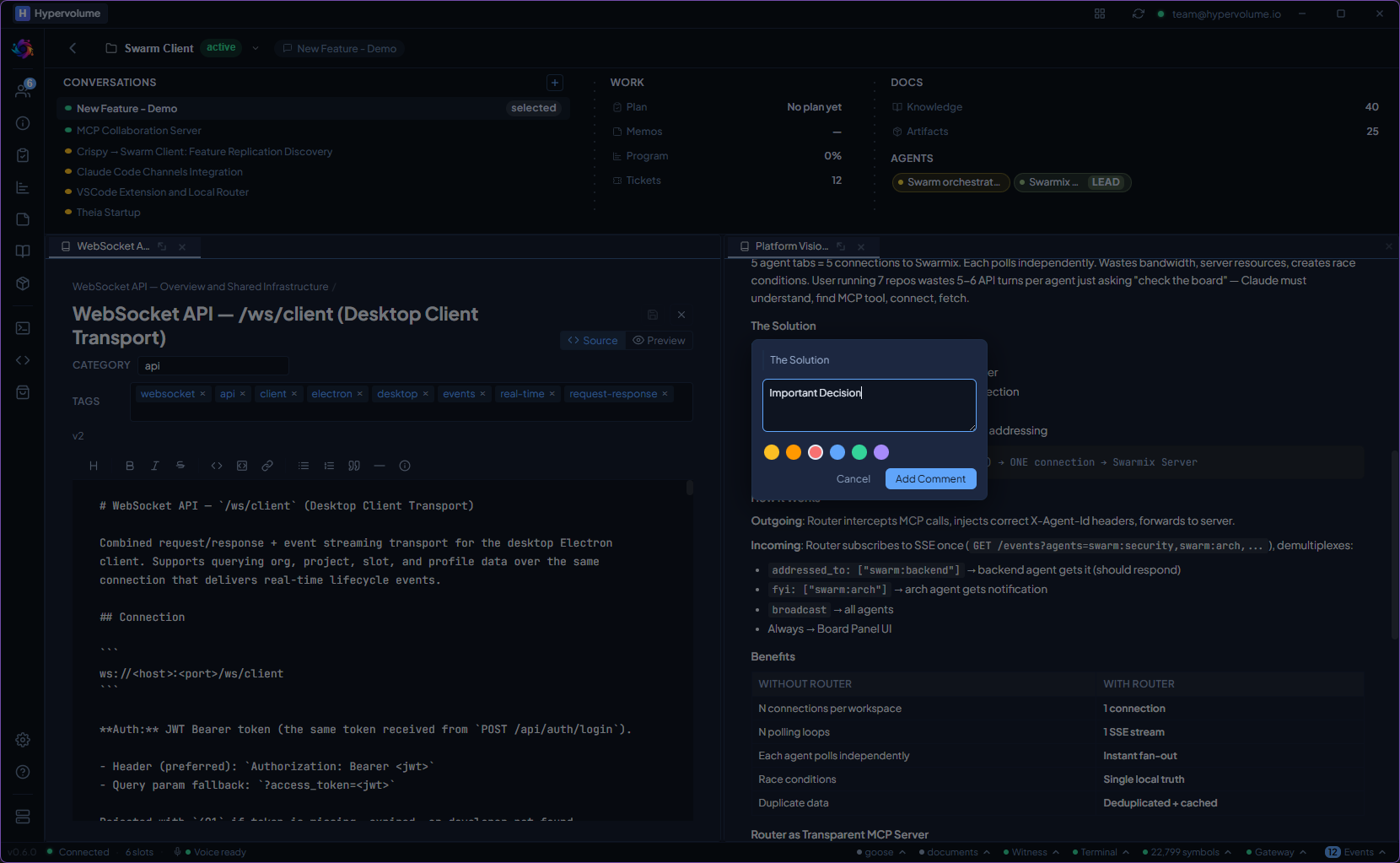The image size is (1400, 863).
Task: Expand the Gateway status bar menu
Action: 1277,852
